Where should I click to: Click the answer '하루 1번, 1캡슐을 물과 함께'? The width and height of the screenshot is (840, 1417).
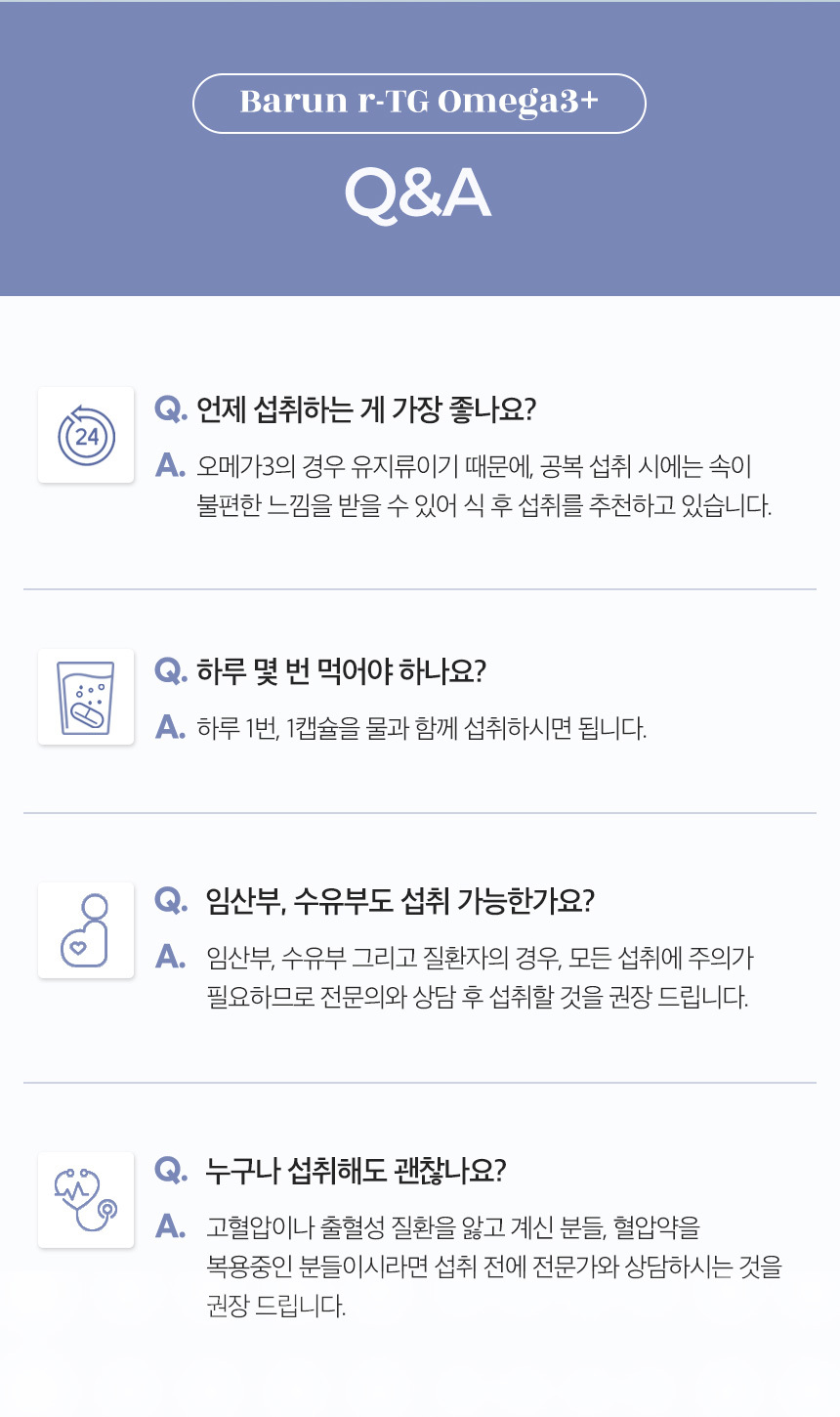tap(421, 728)
